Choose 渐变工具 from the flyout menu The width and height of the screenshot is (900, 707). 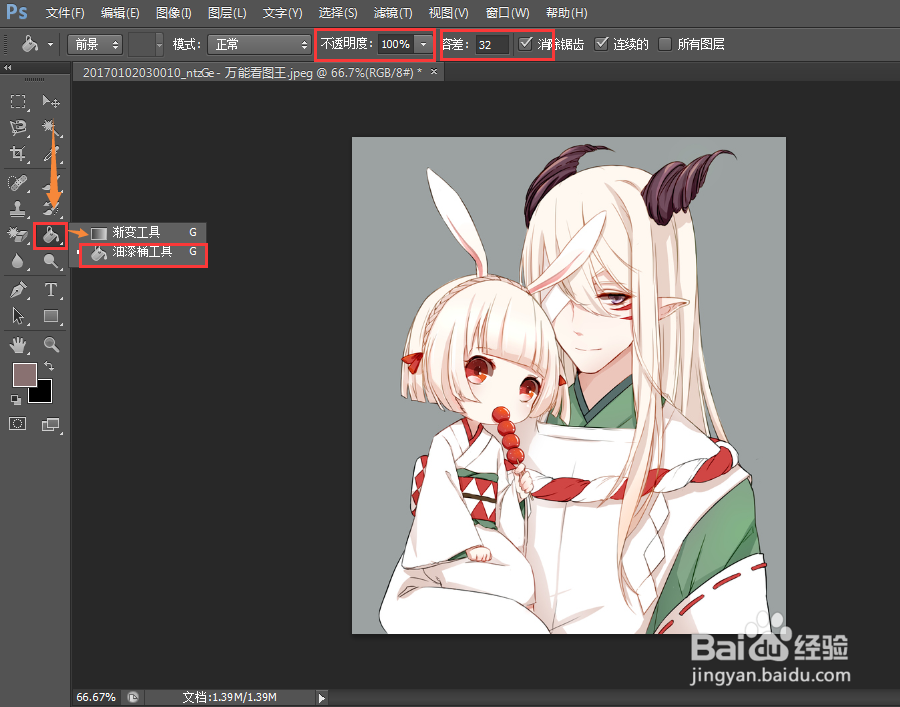point(135,232)
